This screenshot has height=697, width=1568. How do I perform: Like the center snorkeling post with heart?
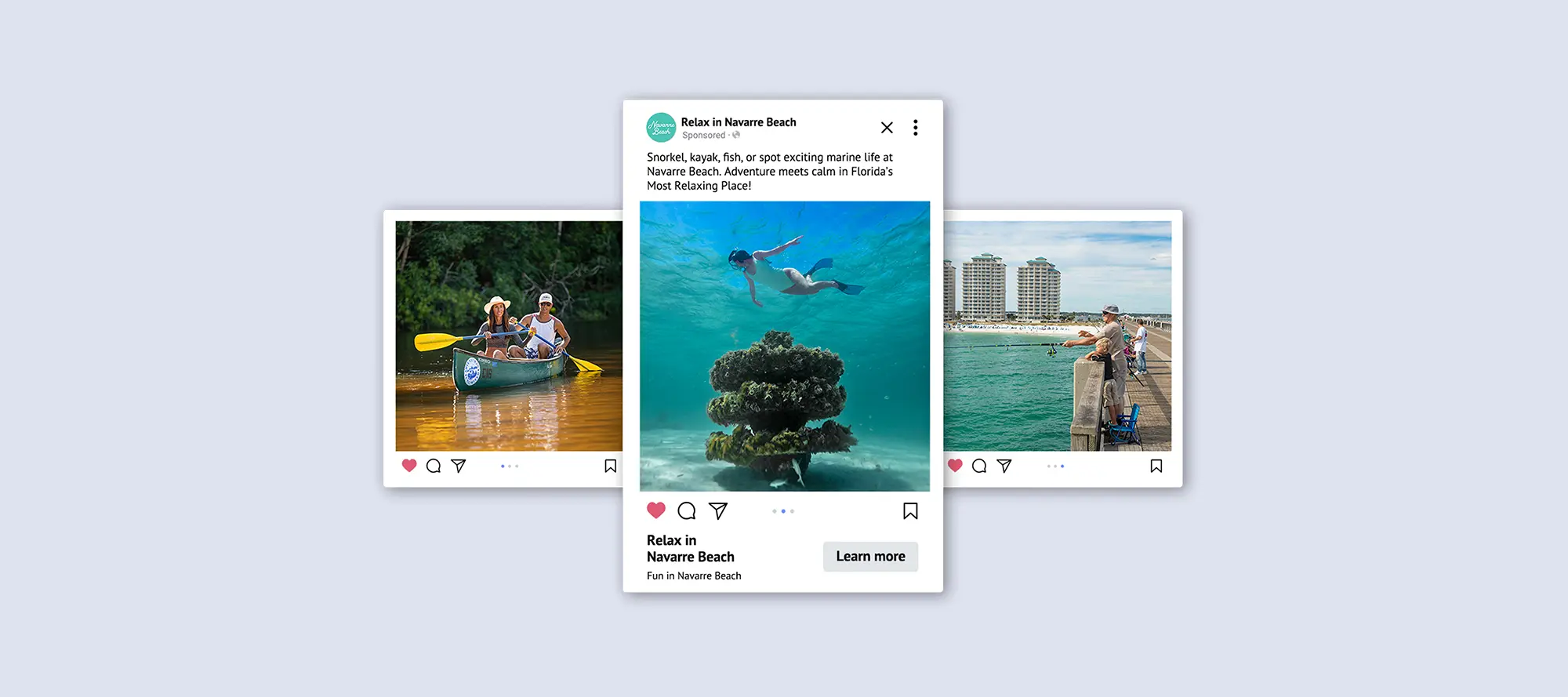(x=656, y=510)
